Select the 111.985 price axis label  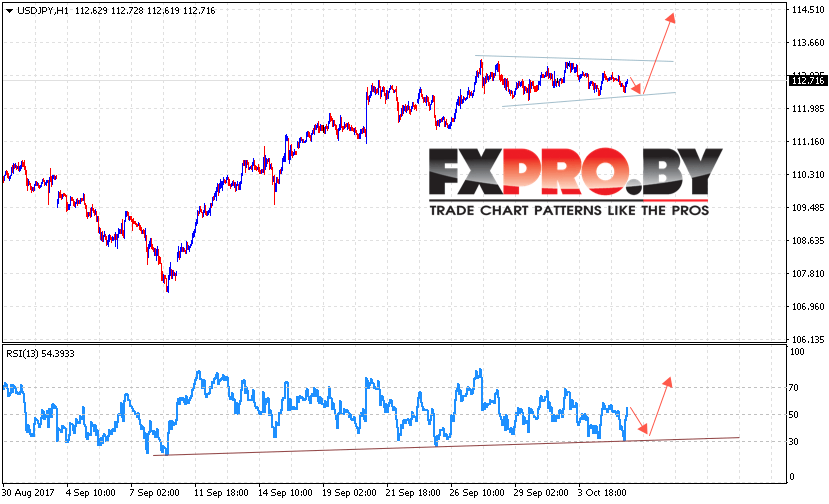click(807, 108)
